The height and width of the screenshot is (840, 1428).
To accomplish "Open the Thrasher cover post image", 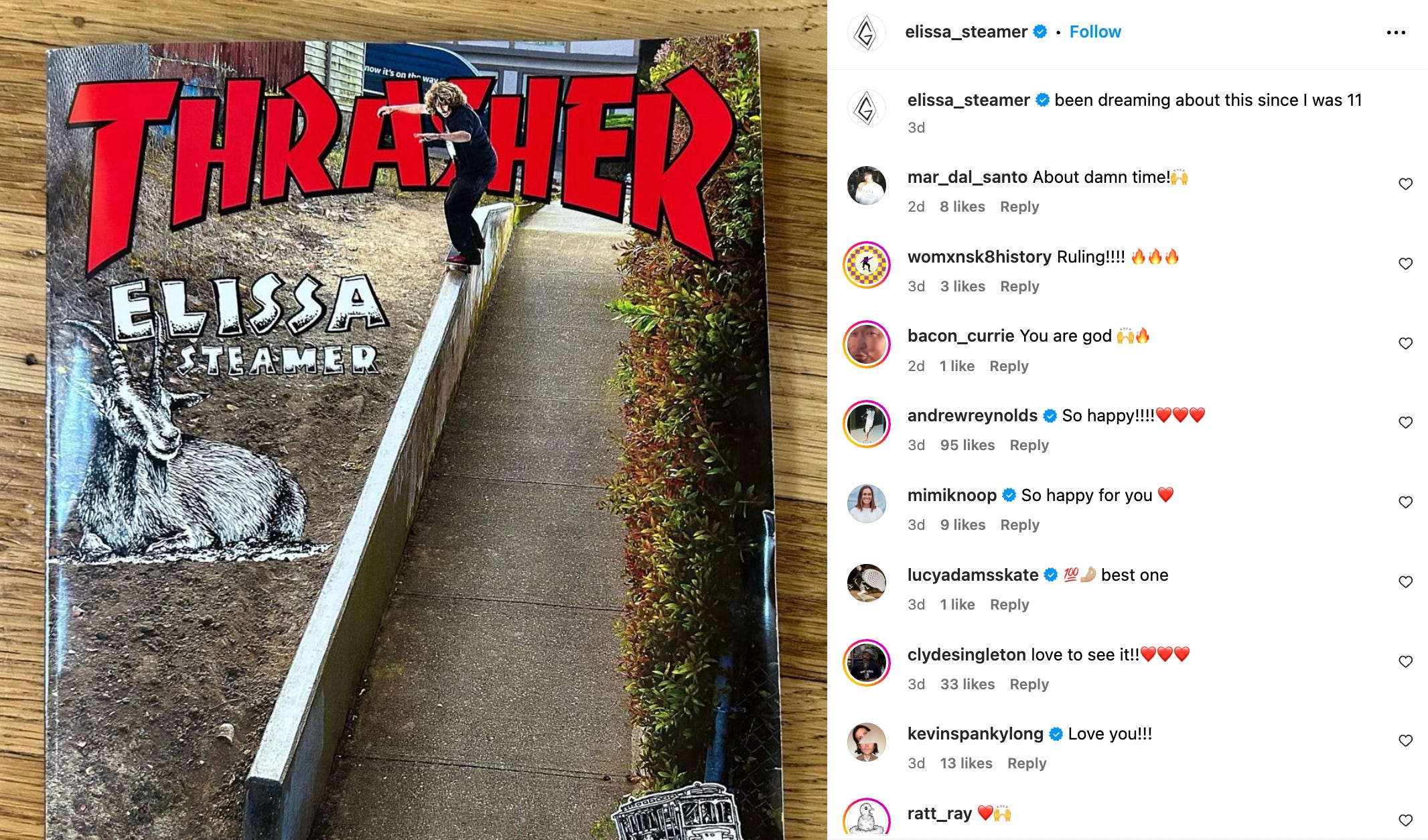I will [x=413, y=420].
